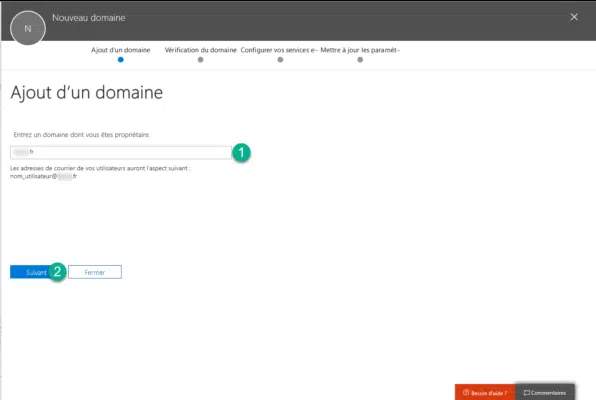Close the Nouveau domaine panel with the X
The height and width of the screenshot is (400, 596).
pyautogui.click(x=574, y=17)
